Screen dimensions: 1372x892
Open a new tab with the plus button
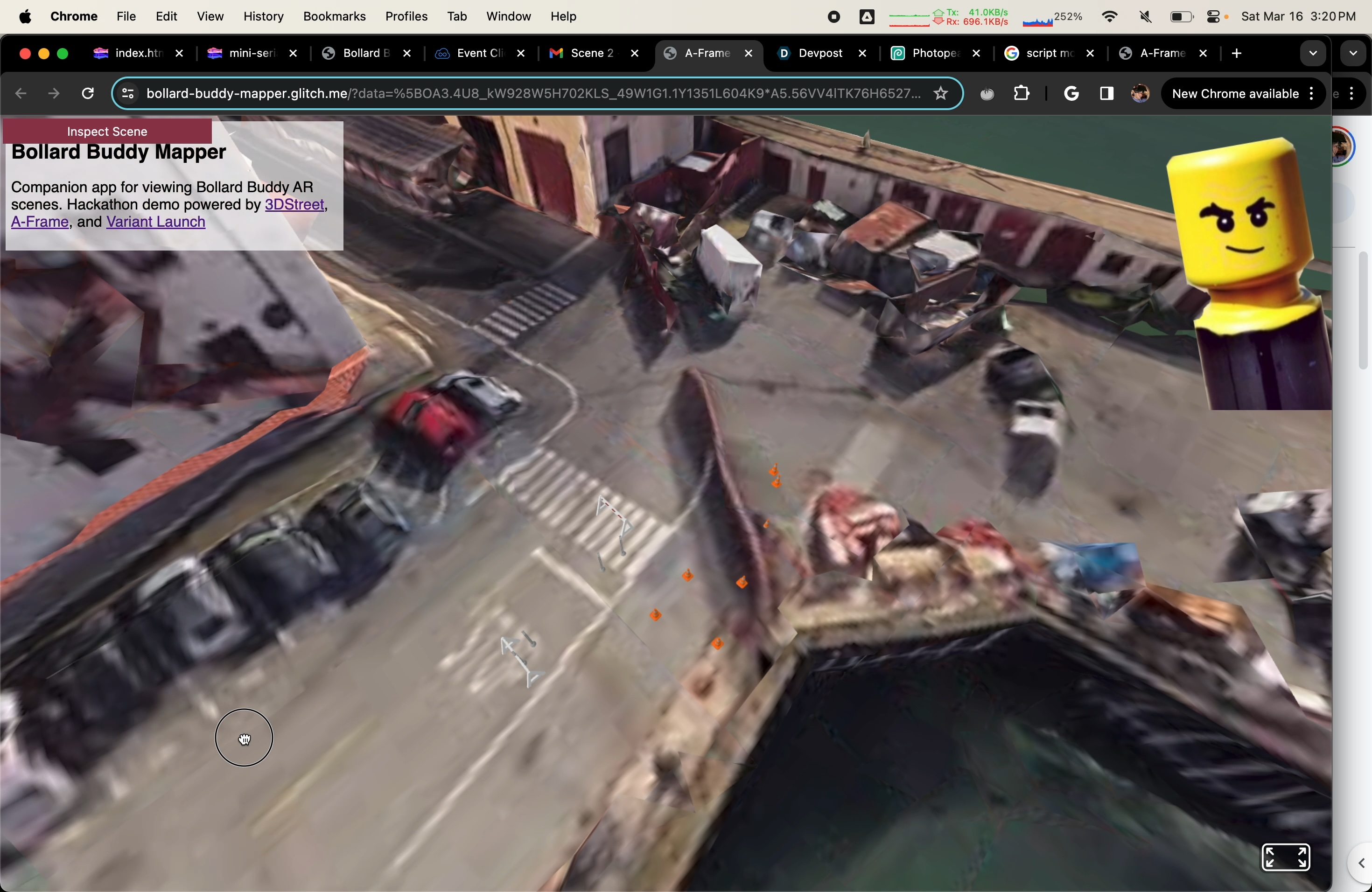[x=1237, y=54]
